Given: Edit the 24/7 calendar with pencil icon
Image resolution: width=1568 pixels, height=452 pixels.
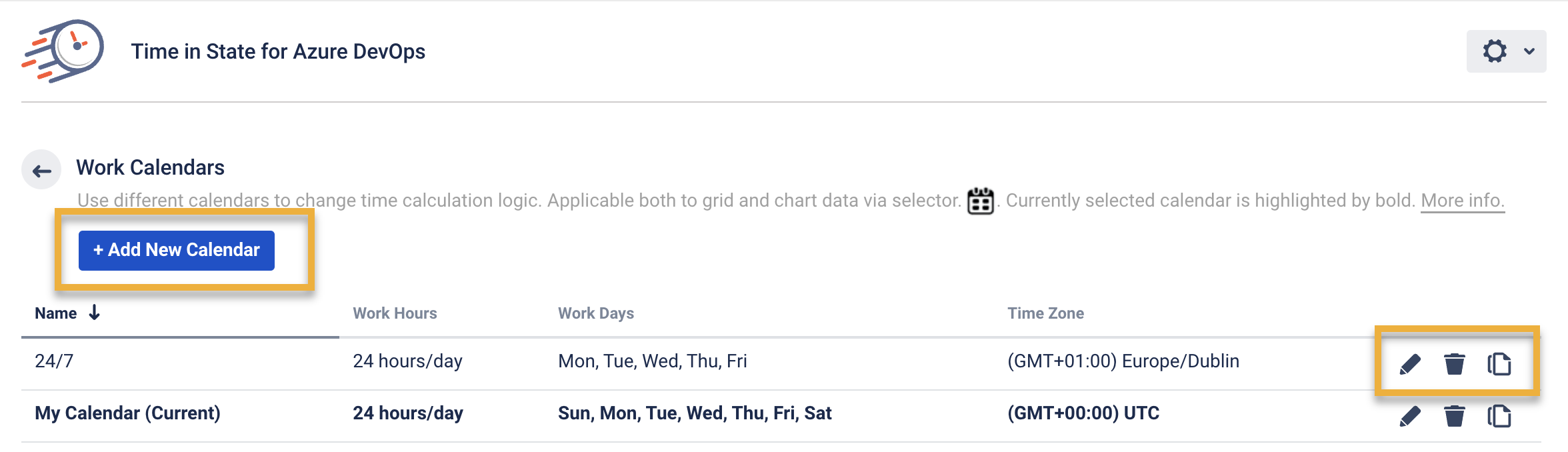Looking at the screenshot, I should [x=1410, y=364].
